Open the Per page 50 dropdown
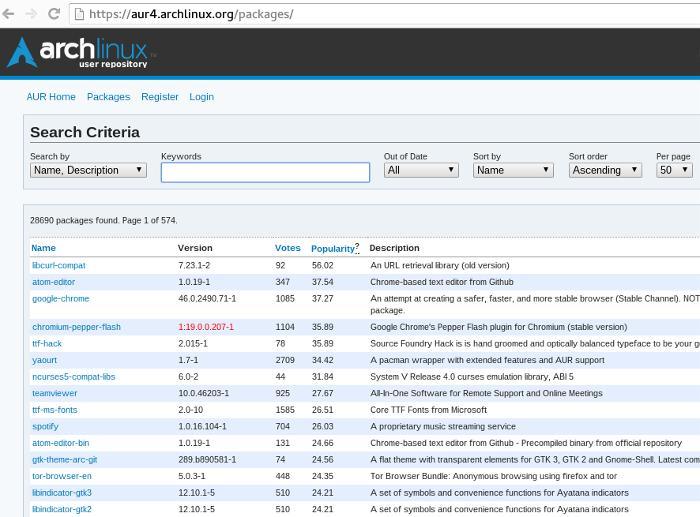Screen dimensions: 700x517 [x=674, y=170]
